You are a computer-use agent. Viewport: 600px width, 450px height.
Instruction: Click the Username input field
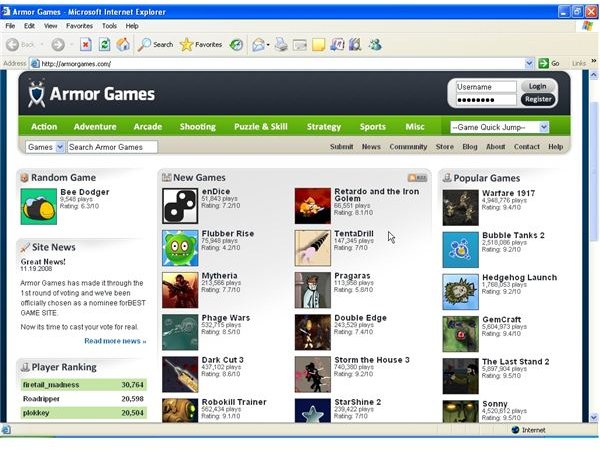pos(486,87)
